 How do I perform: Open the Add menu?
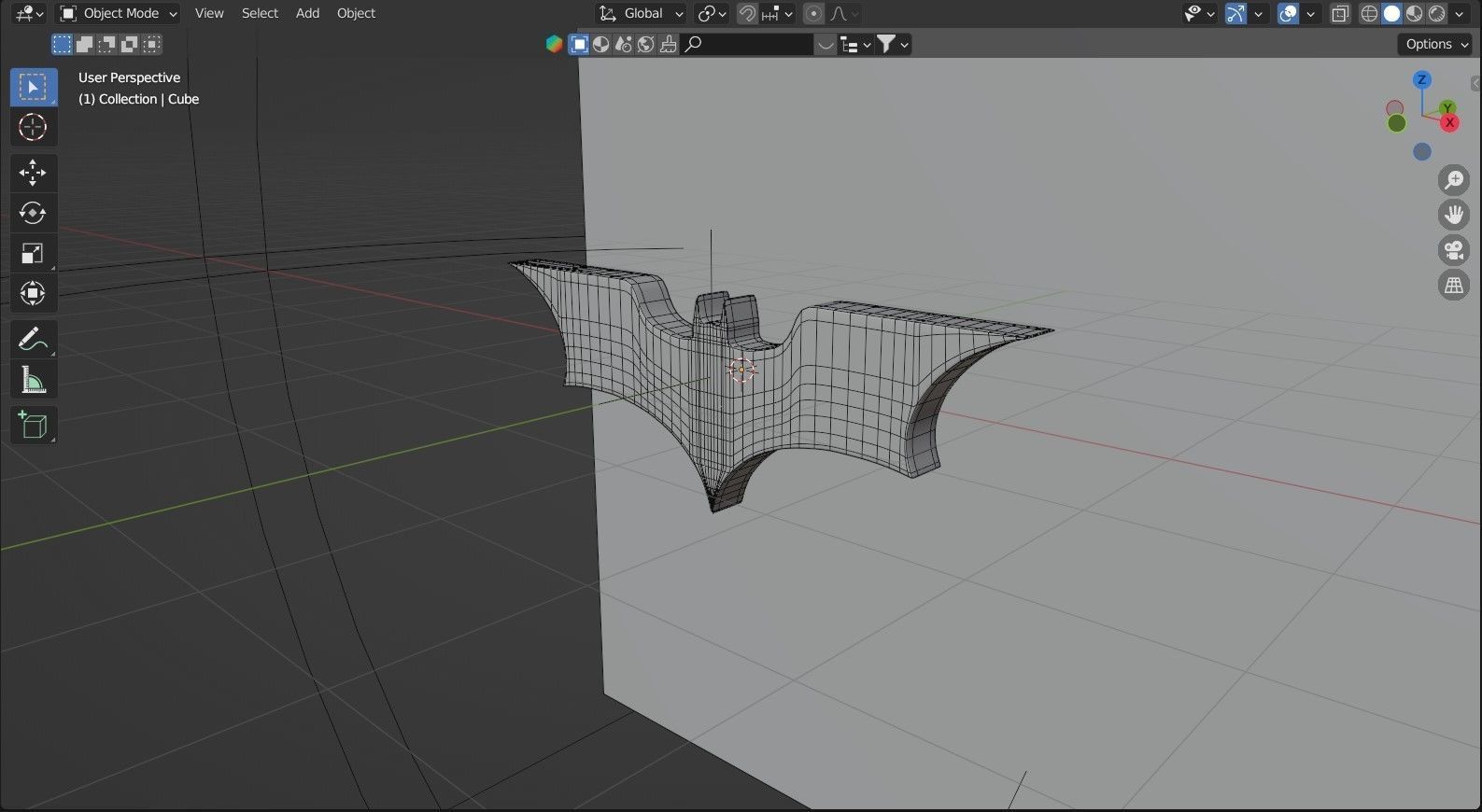pyautogui.click(x=307, y=13)
